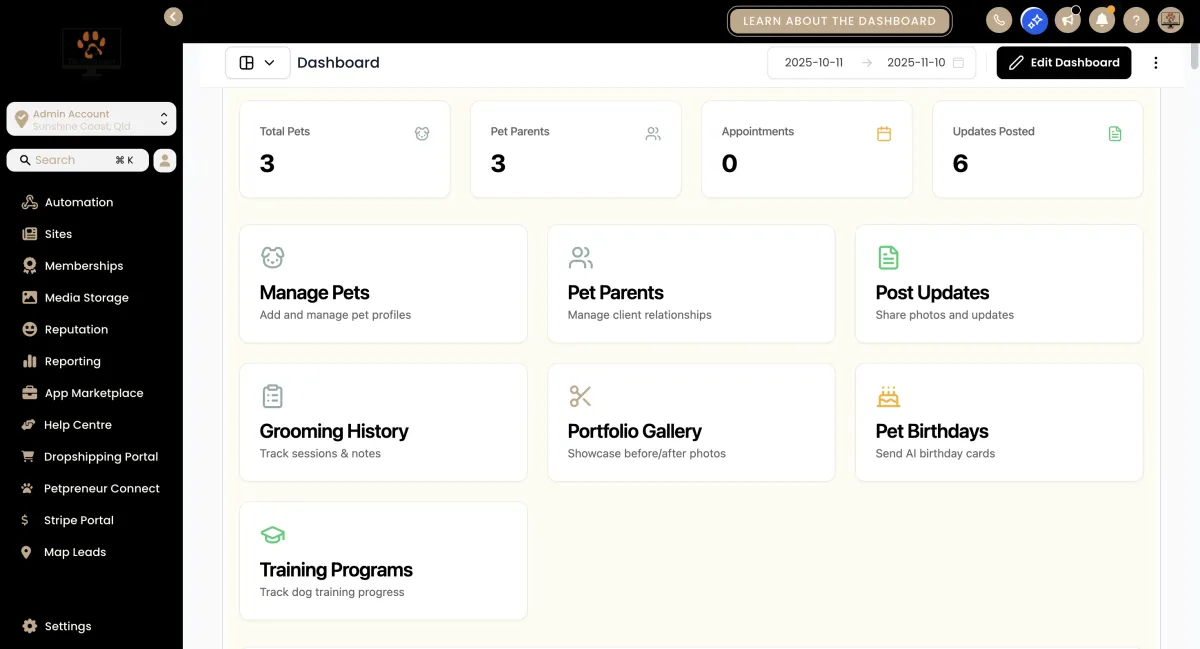
Task: Select Media Storage menu item
Action: (x=86, y=298)
